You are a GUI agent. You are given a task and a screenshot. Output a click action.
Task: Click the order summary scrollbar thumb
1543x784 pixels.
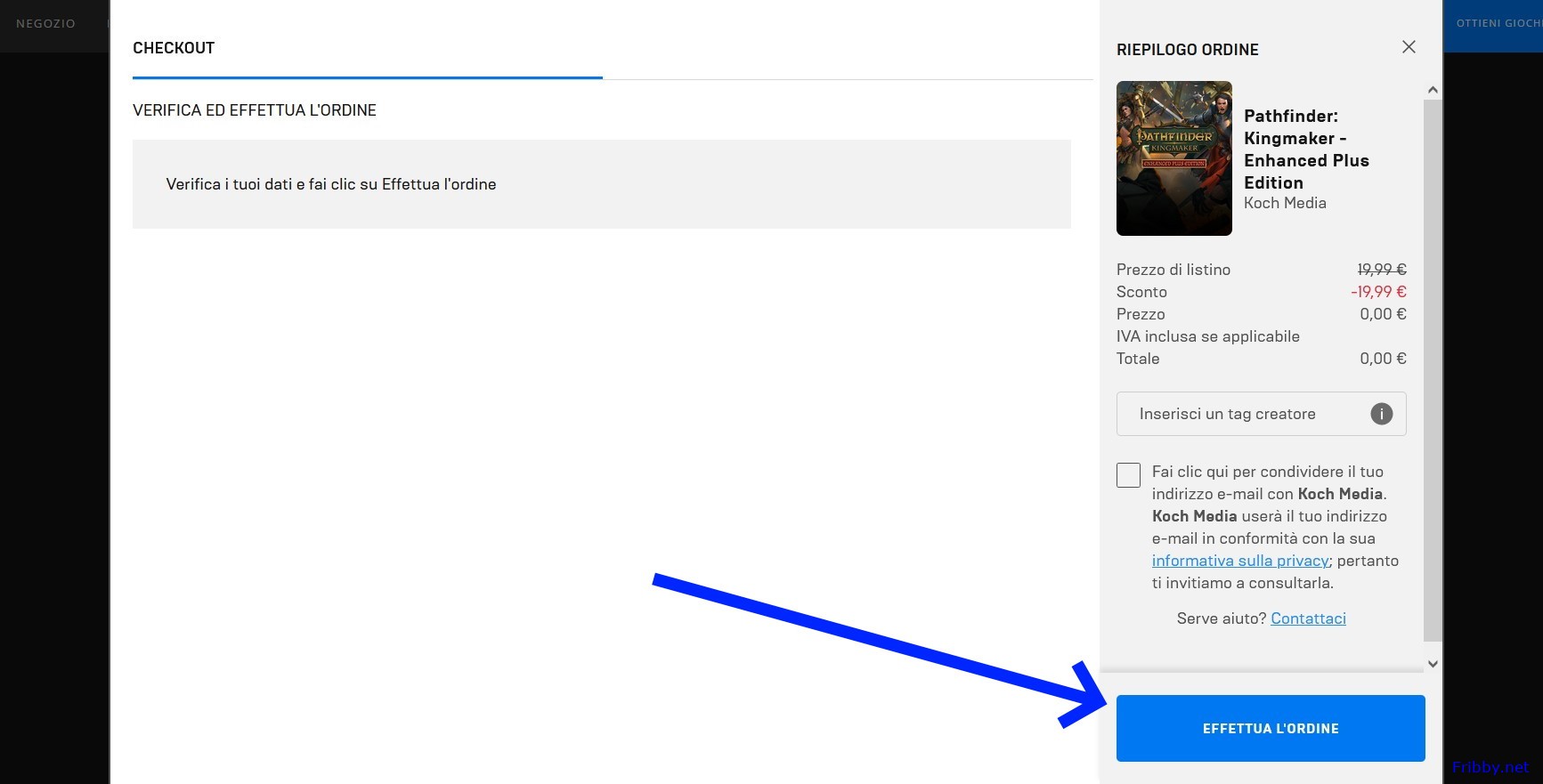(1432, 369)
